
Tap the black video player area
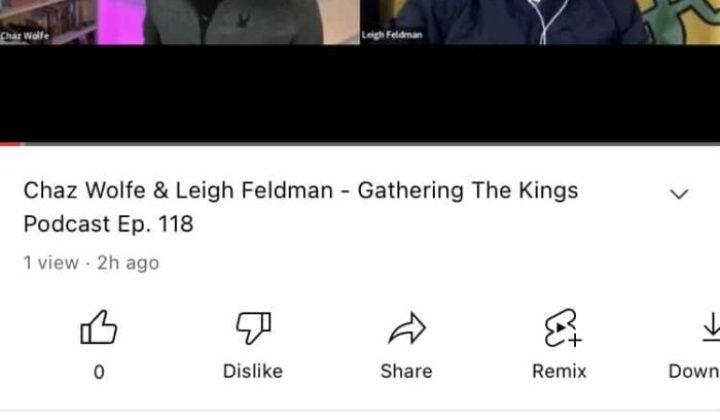(360, 93)
